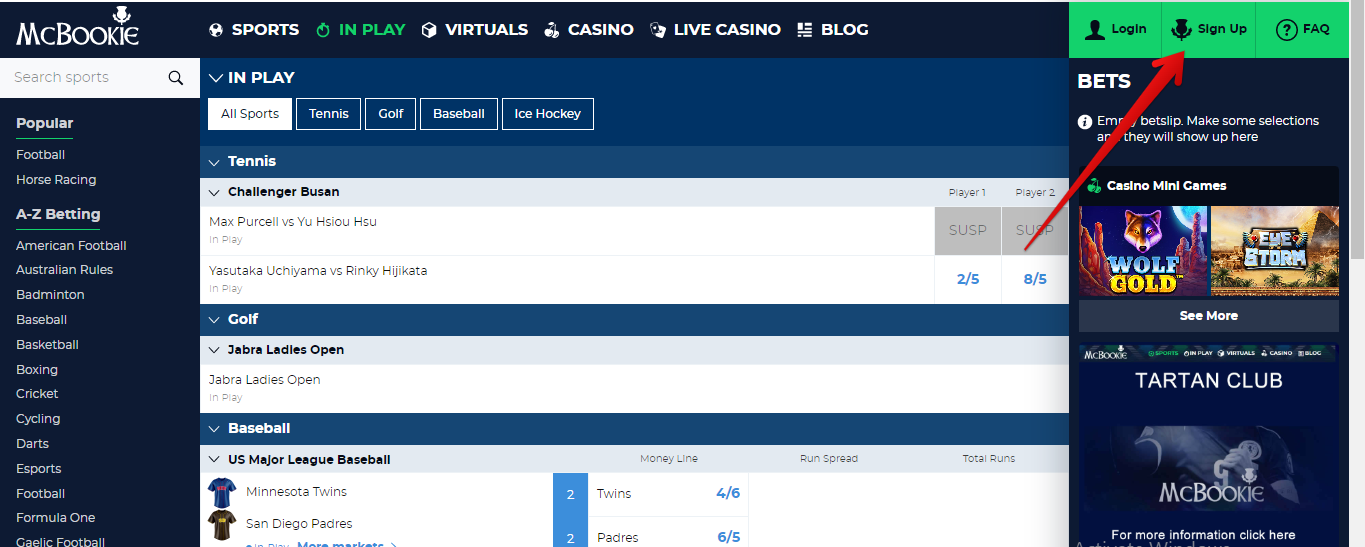The image size is (1365, 547).
Task: Open the Australian Rules link
Action: pos(64,270)
